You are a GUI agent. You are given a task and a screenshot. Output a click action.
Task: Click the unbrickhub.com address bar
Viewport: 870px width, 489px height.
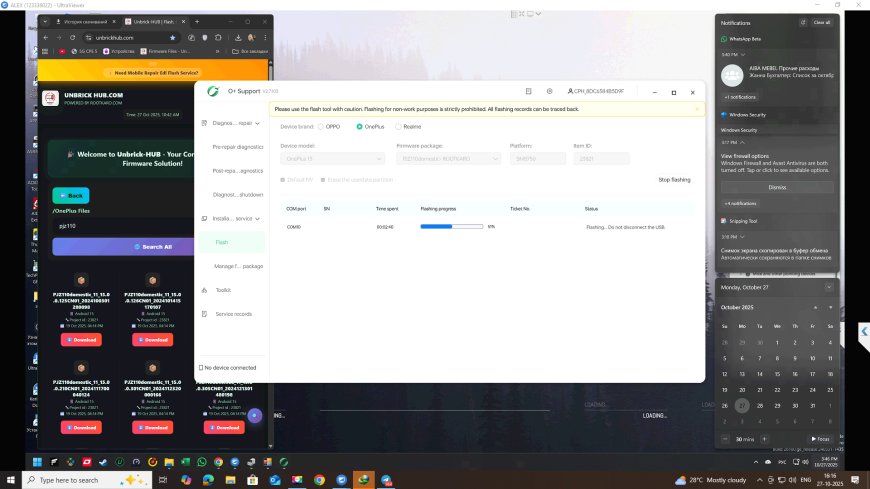130,38
